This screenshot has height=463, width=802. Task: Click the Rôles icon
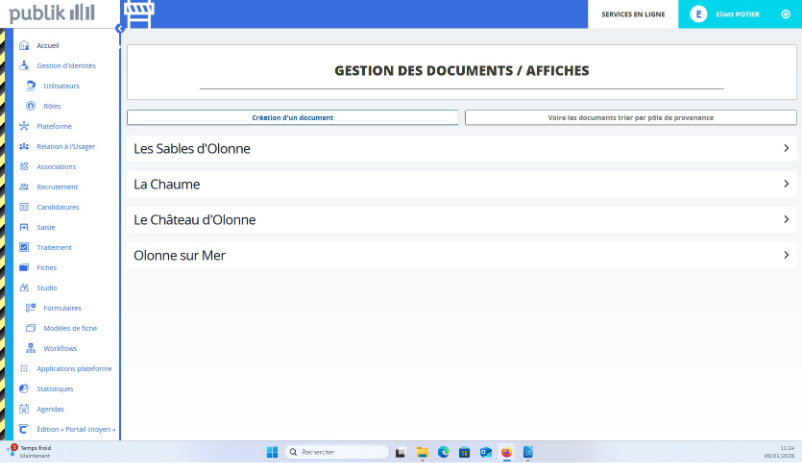tap(31, 106)
